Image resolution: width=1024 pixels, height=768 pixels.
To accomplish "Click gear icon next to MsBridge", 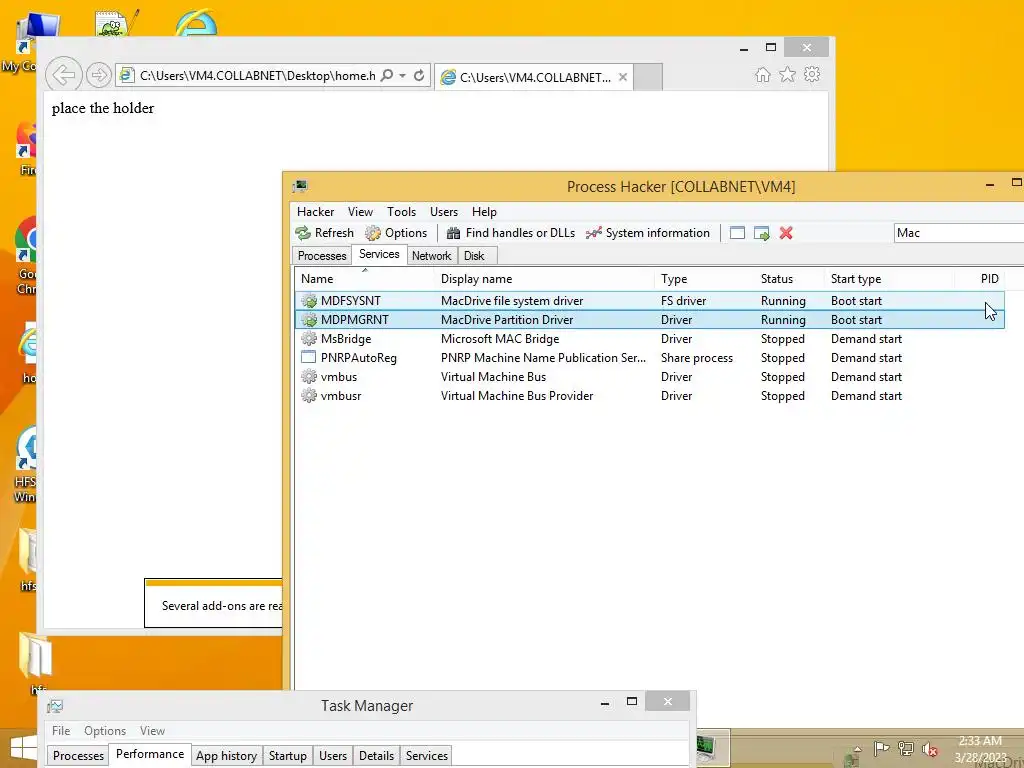I will click(x=309, y=339).
